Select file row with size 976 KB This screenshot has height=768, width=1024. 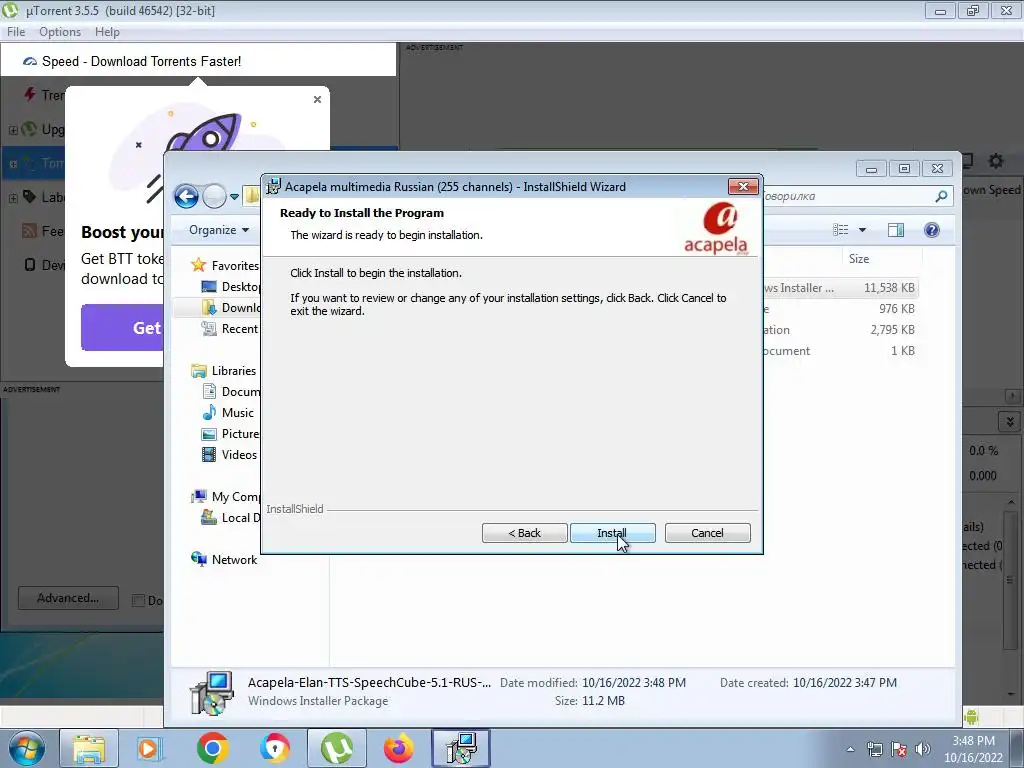(840, 309)
